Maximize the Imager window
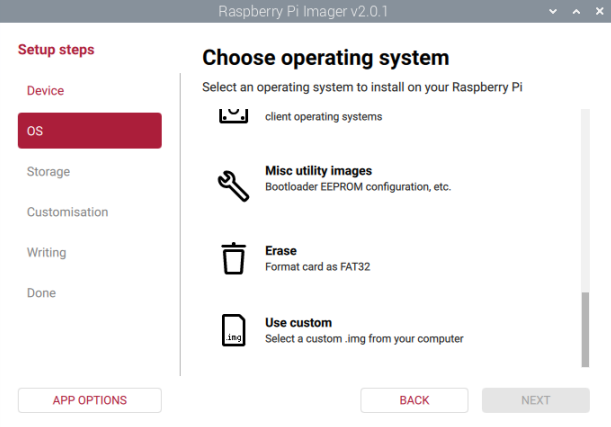The image size is (611, 427). [x=575, y=11]
